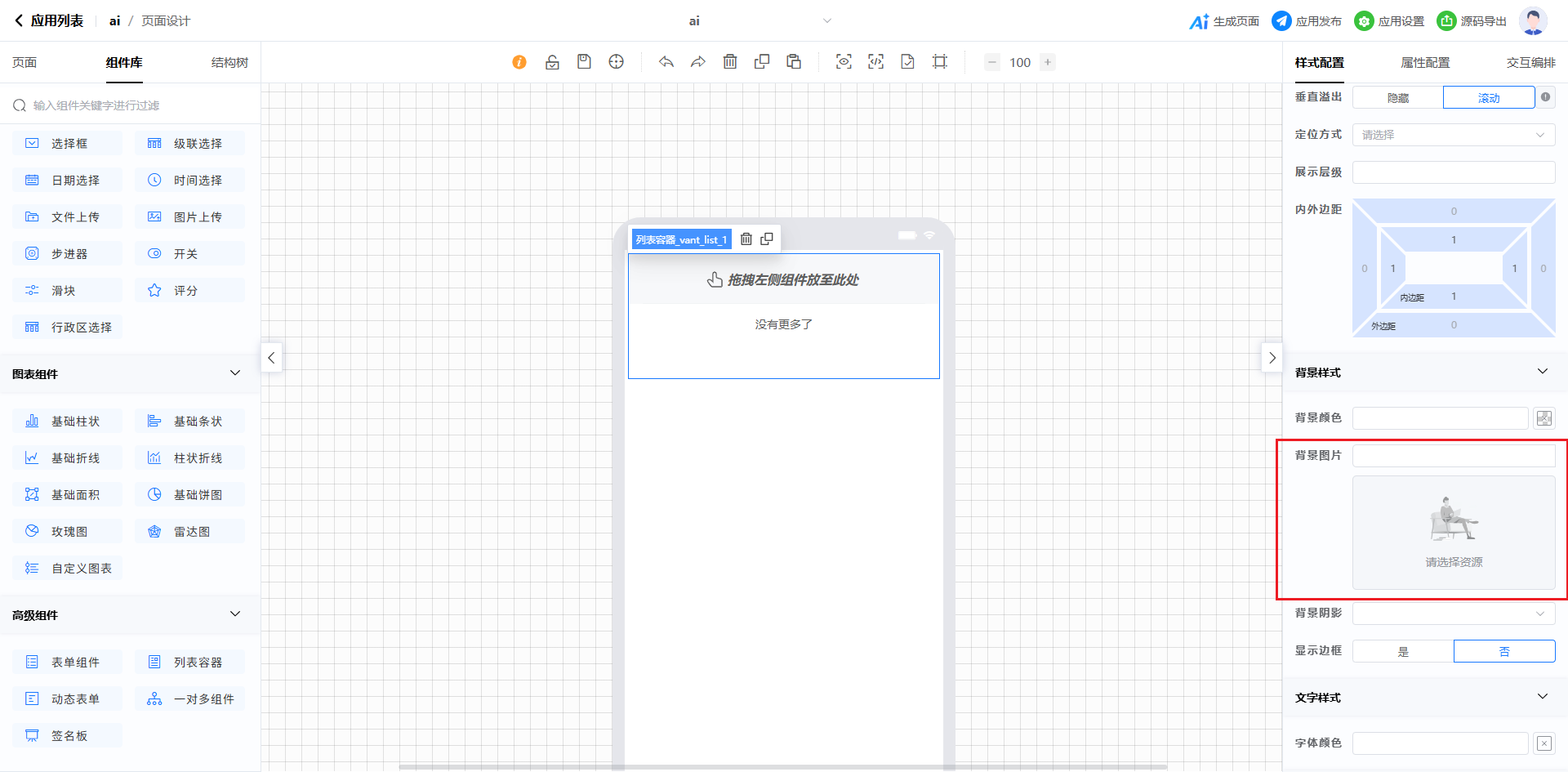Image resolution: width=1568 pixels, height=772 pixels.
Task: Open the 定位方式 dropdown
Action: pos(1453,135)
